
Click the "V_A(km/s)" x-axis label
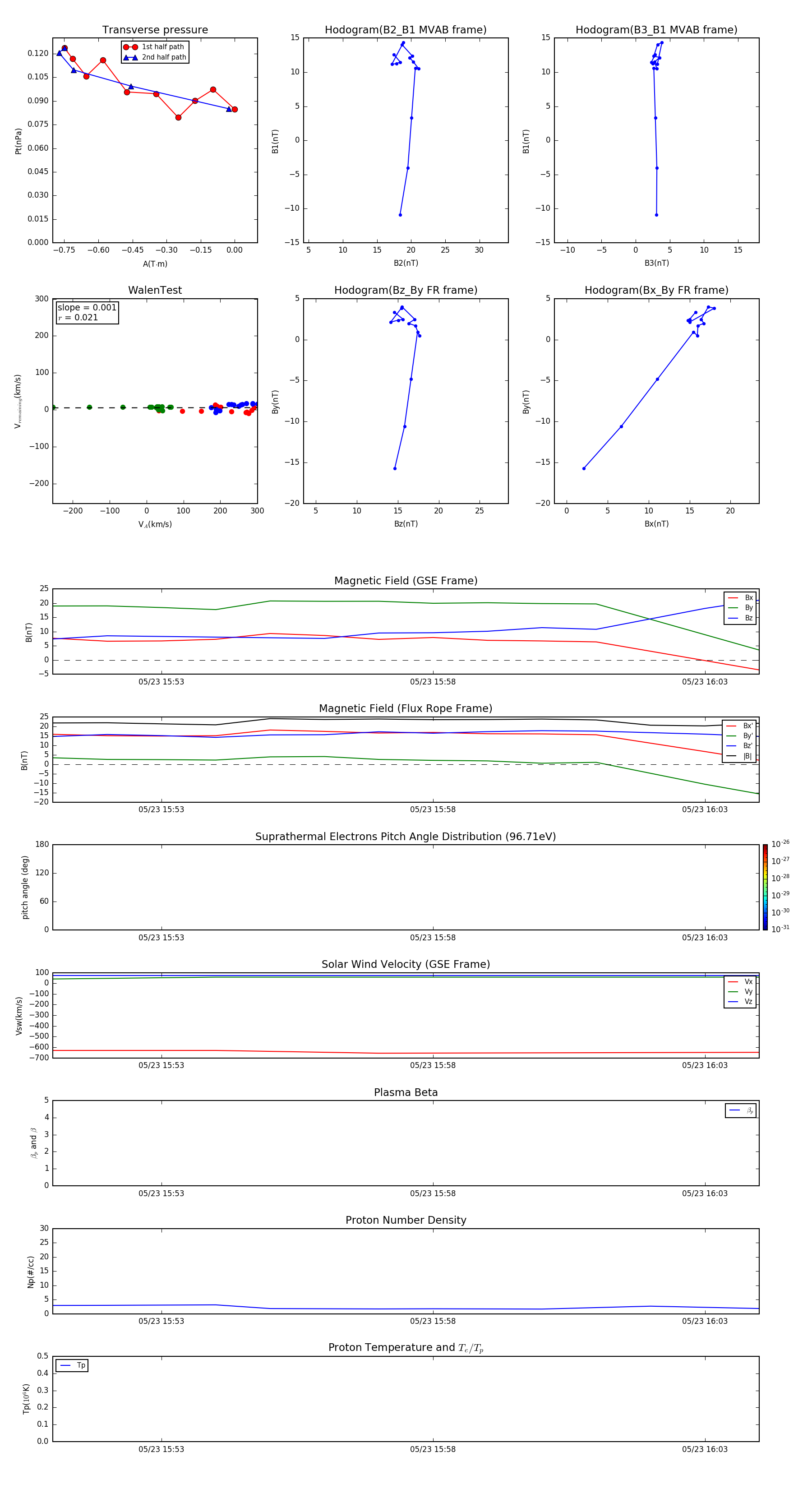click(x=155, y=524)
